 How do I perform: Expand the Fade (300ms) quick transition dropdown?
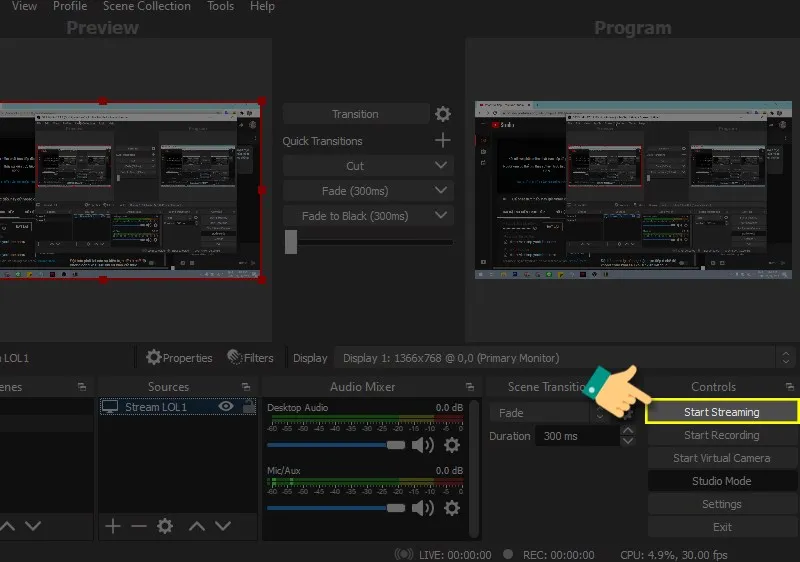pos(442,190)
